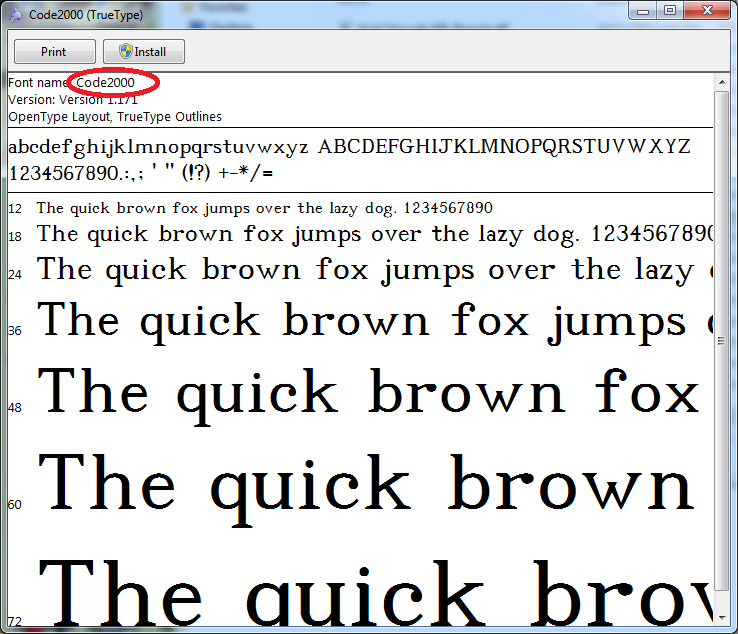Click the Print button

55,51
